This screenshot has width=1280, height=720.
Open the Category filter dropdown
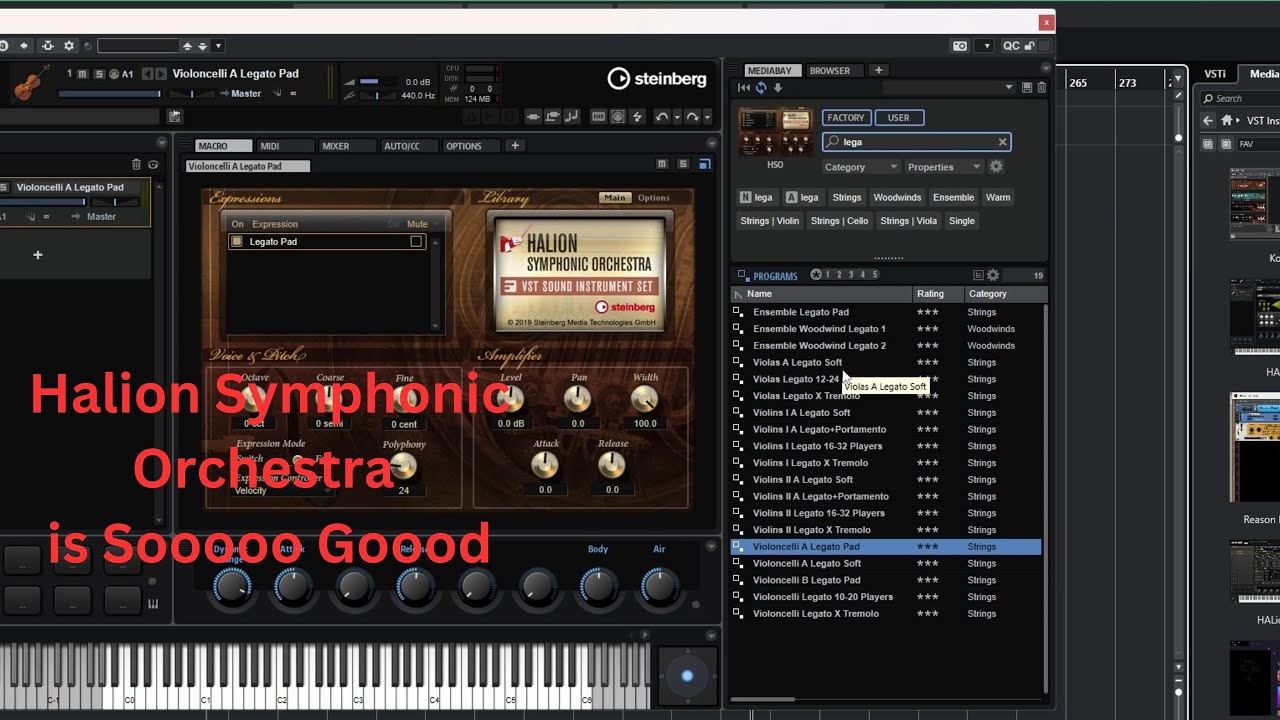(x=860, y=167)
